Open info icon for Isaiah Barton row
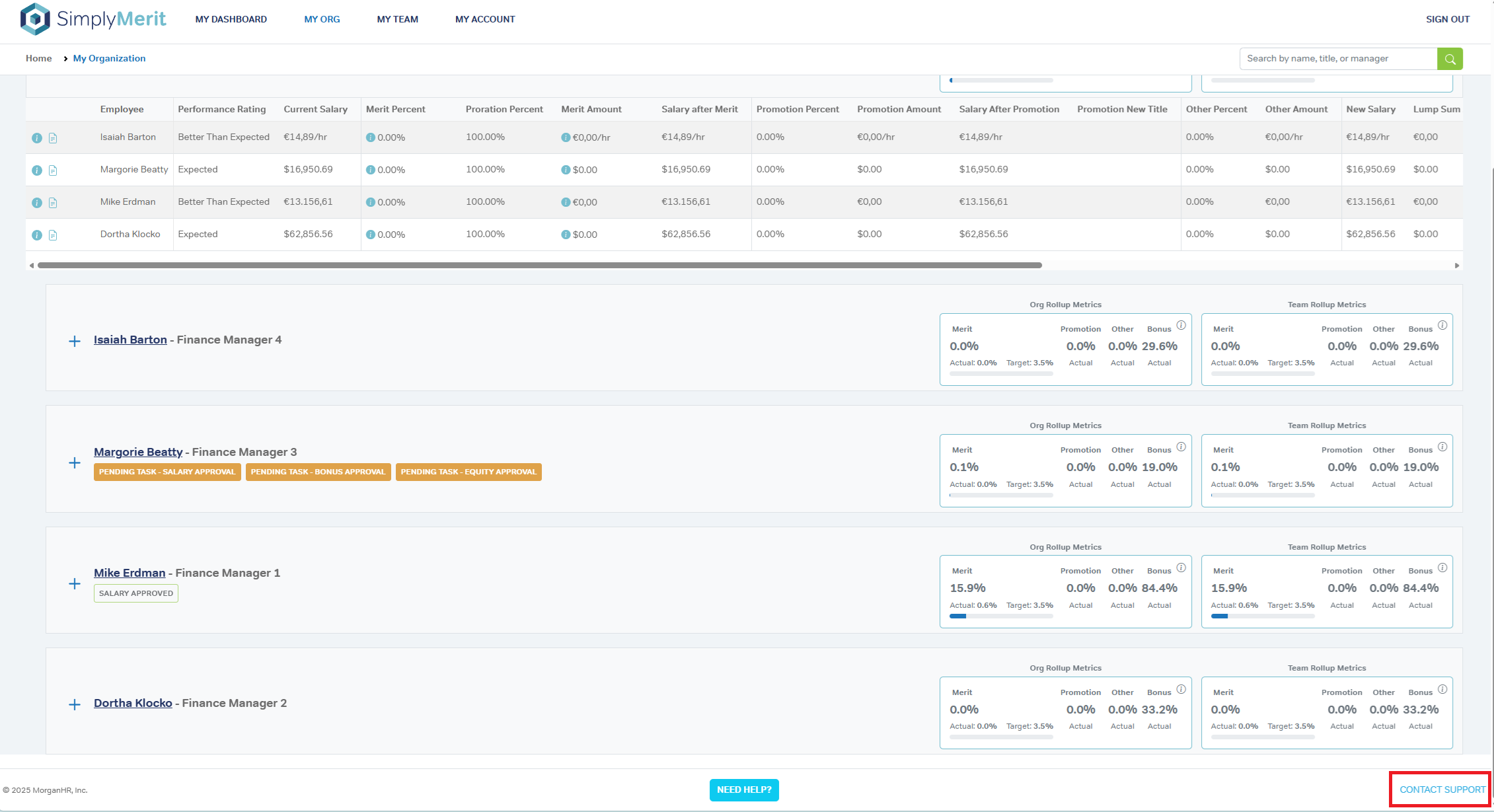 [x=37, y=138]
